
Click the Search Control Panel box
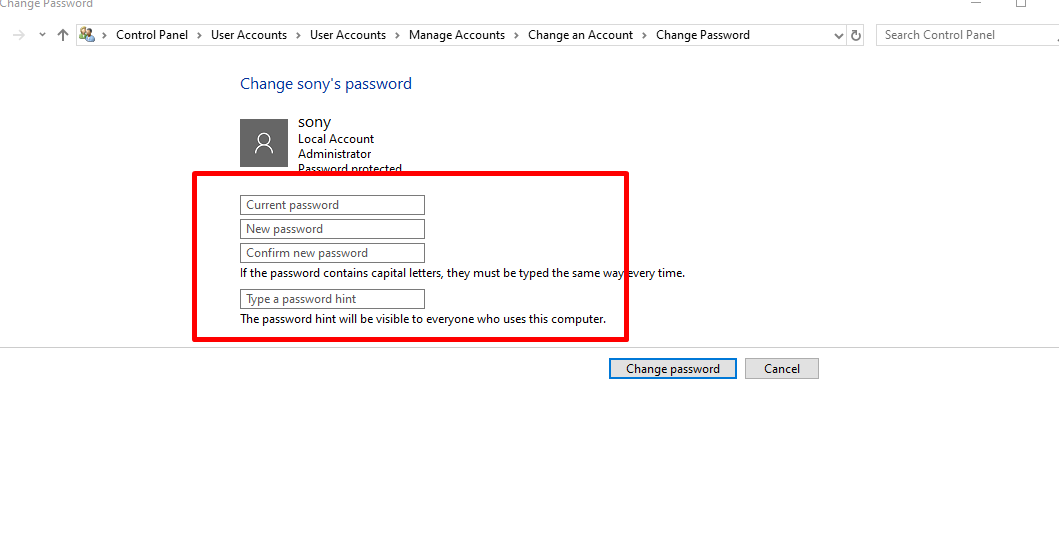tap(967, 35)
